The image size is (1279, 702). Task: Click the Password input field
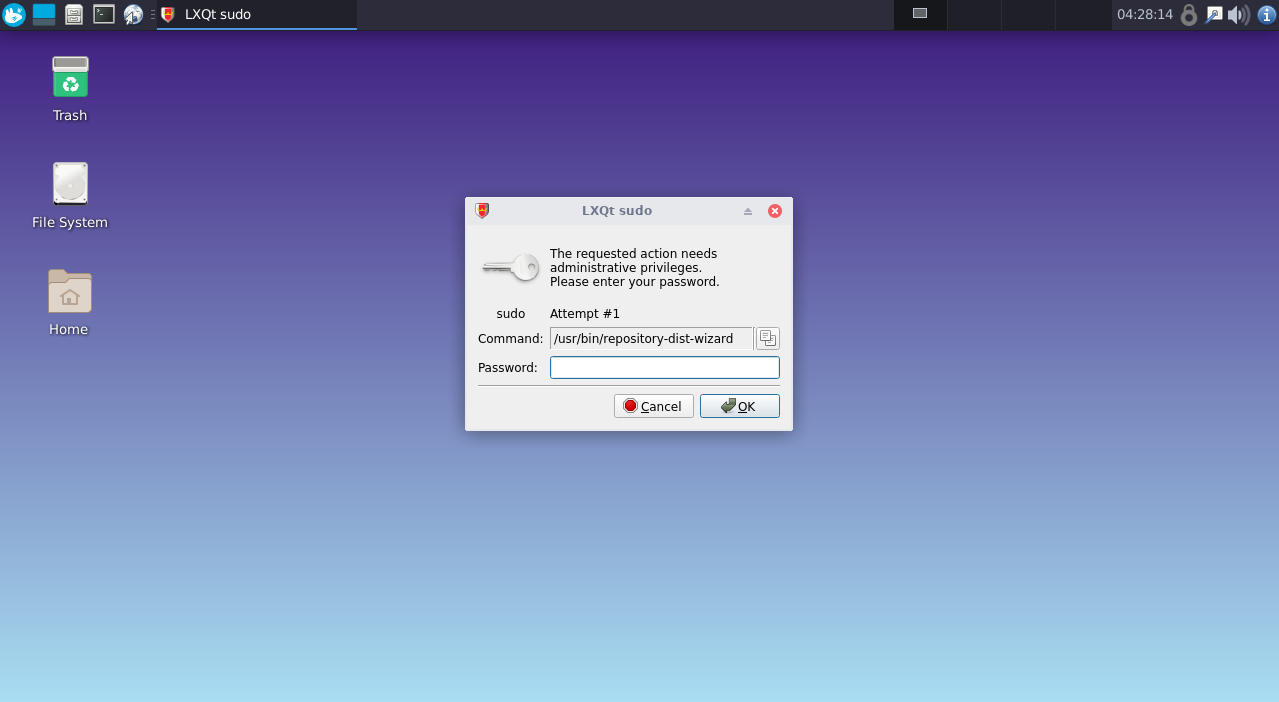tap(664, 368)
